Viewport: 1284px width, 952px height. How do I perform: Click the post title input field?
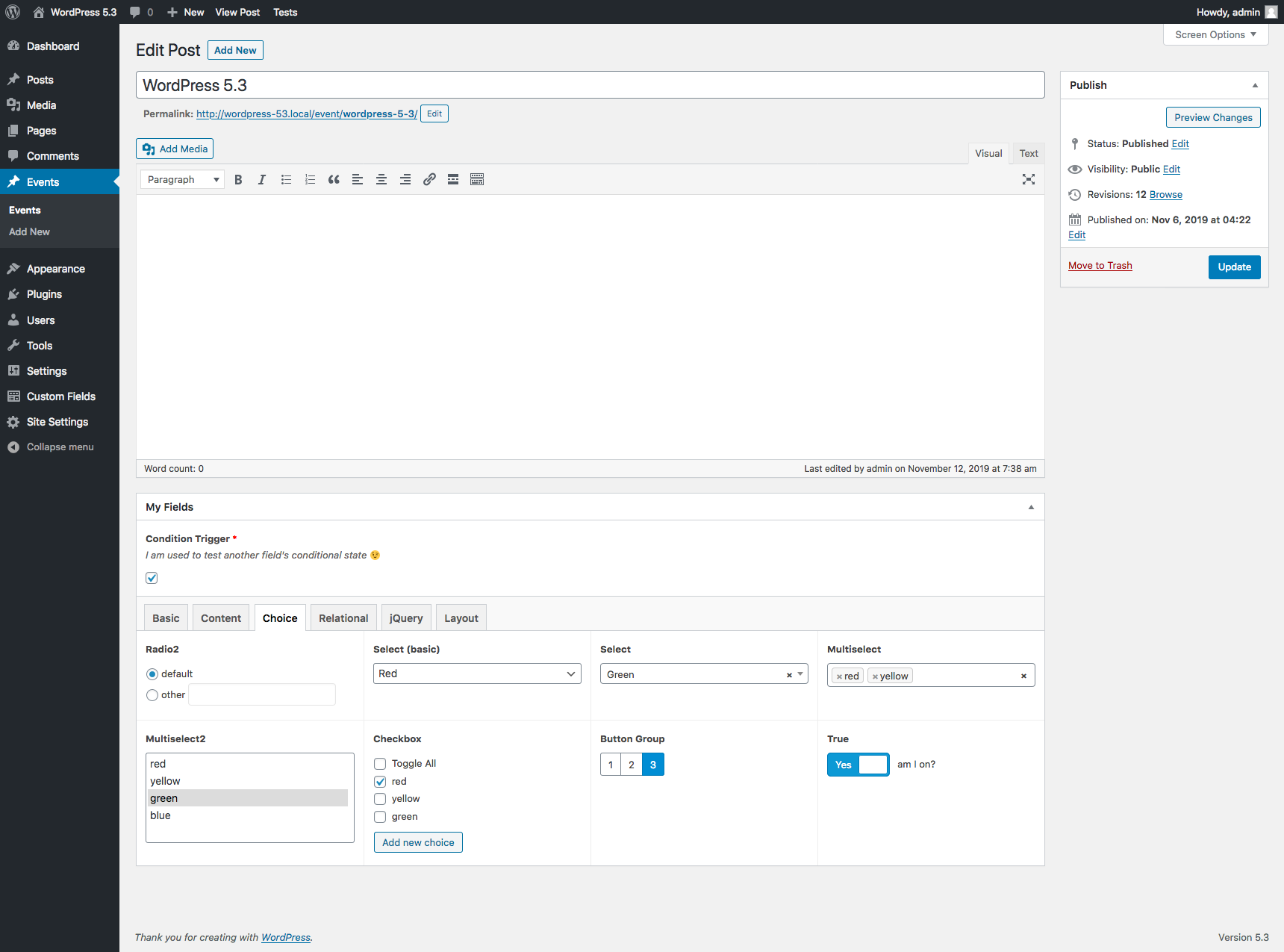590,85
